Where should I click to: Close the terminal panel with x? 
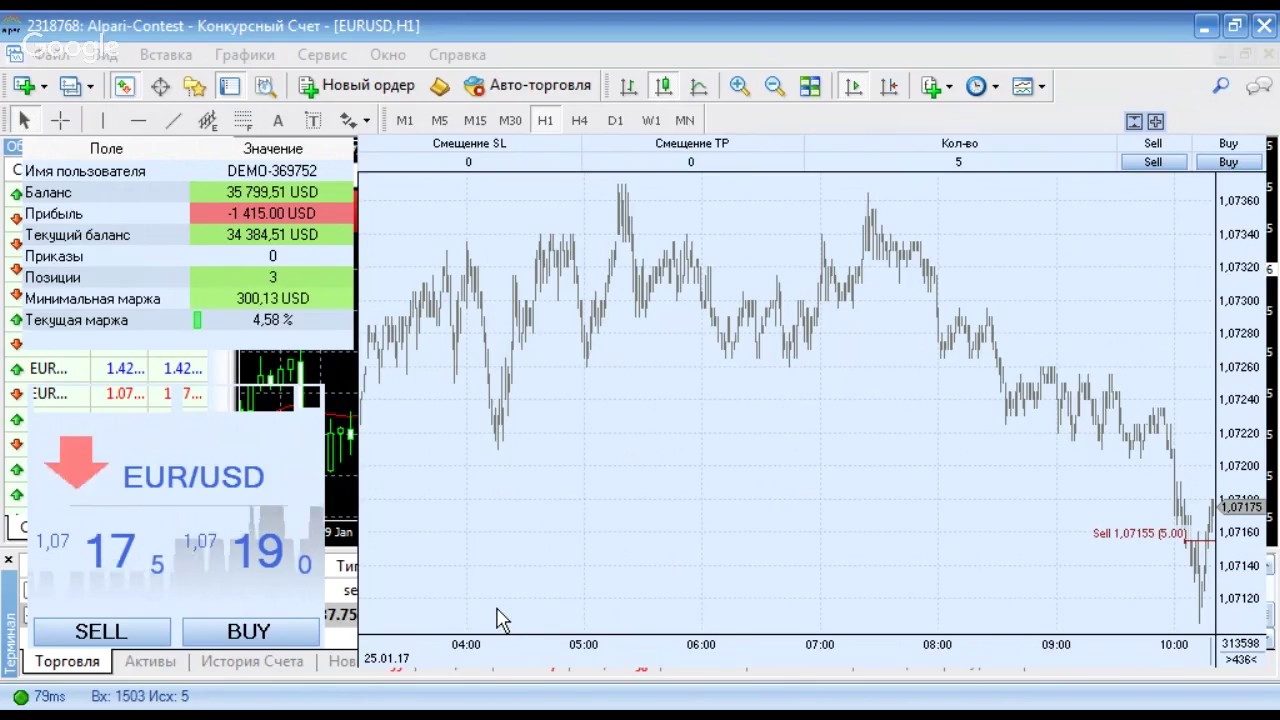coord(8,560)
